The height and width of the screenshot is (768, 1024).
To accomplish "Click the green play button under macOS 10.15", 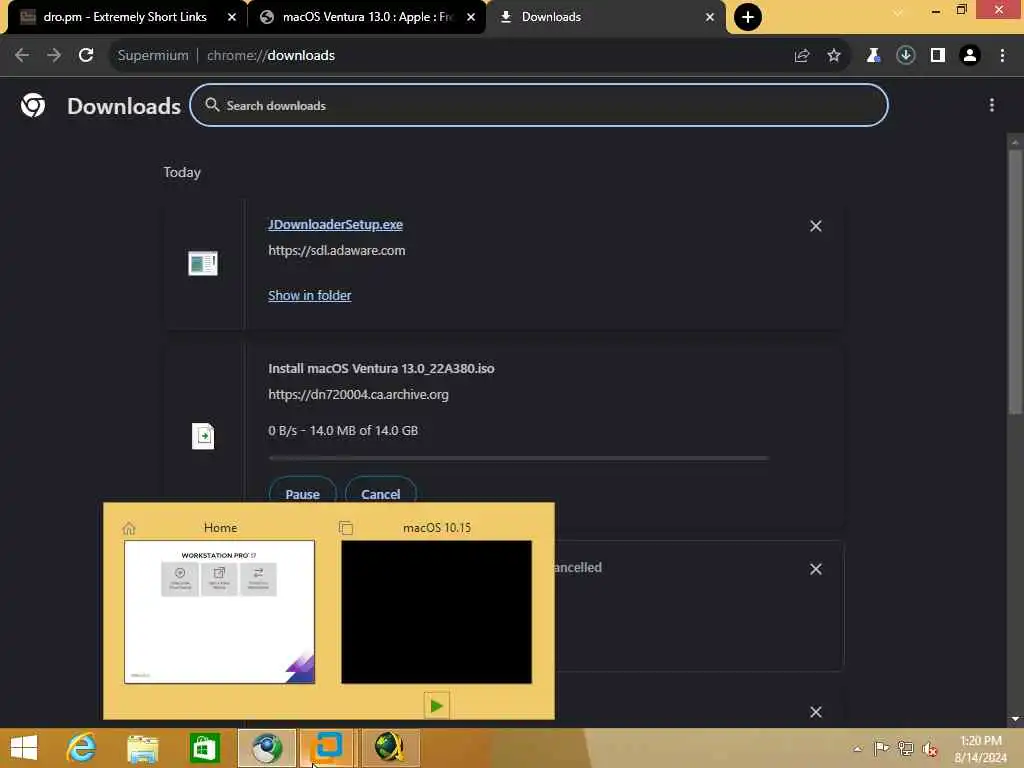I will coord(436,705).
